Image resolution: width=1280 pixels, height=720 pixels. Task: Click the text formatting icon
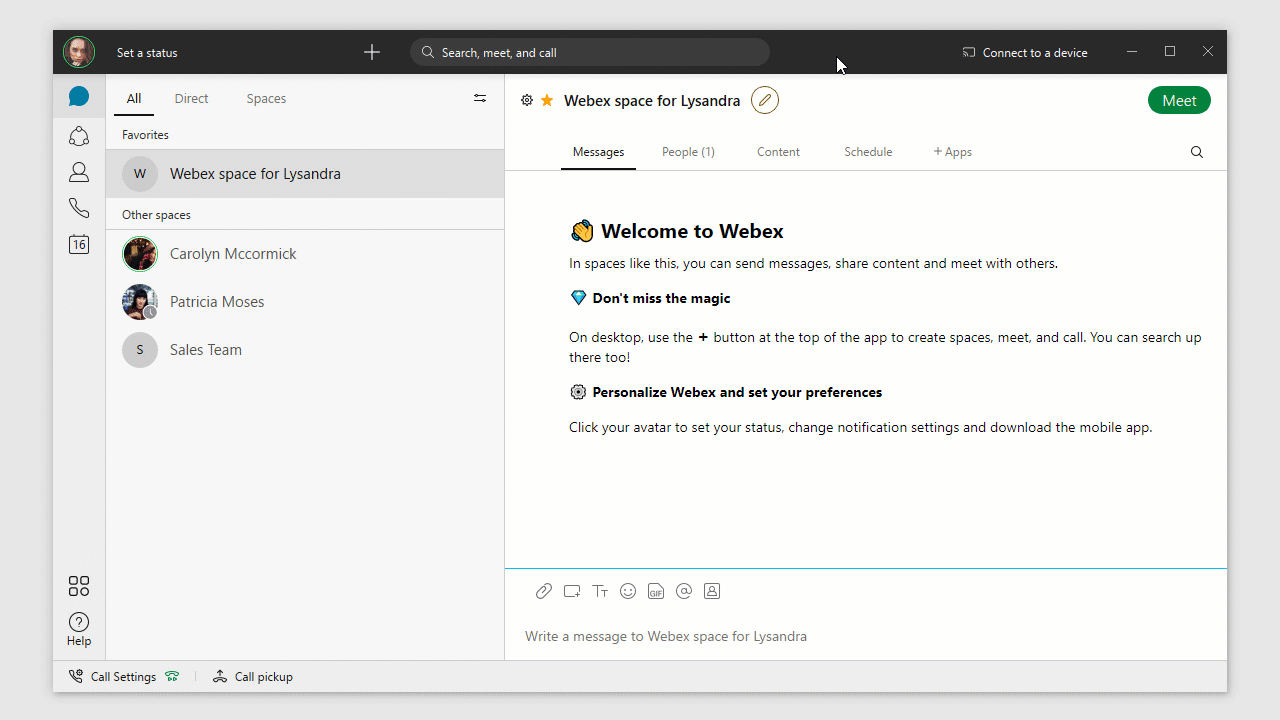pos(600,591)
